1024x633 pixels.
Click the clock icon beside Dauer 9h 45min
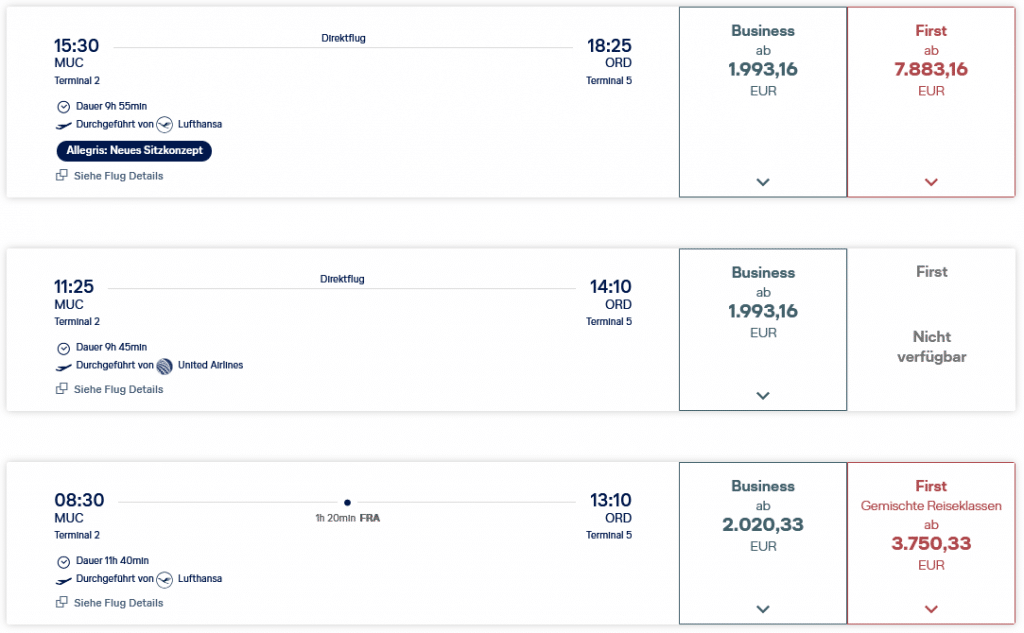64,348
